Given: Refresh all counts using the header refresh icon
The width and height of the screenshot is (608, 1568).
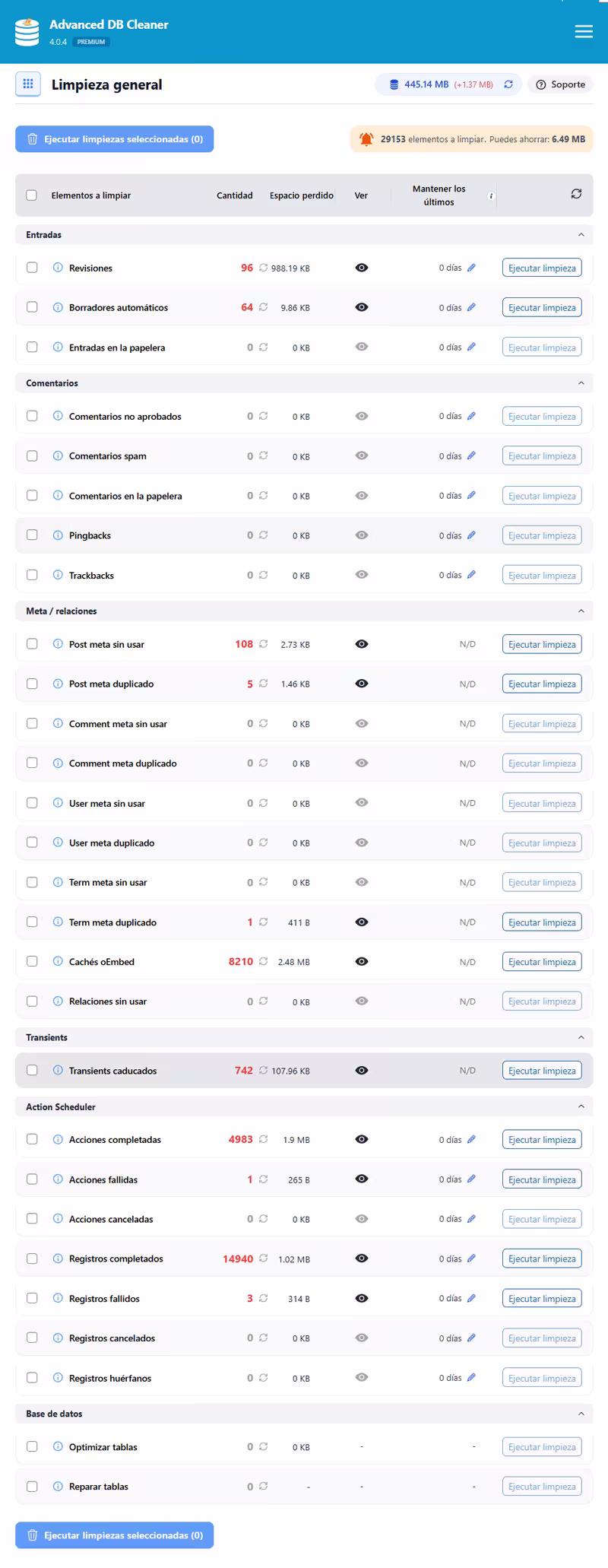Looking at the screenshot, I should 575,195.
